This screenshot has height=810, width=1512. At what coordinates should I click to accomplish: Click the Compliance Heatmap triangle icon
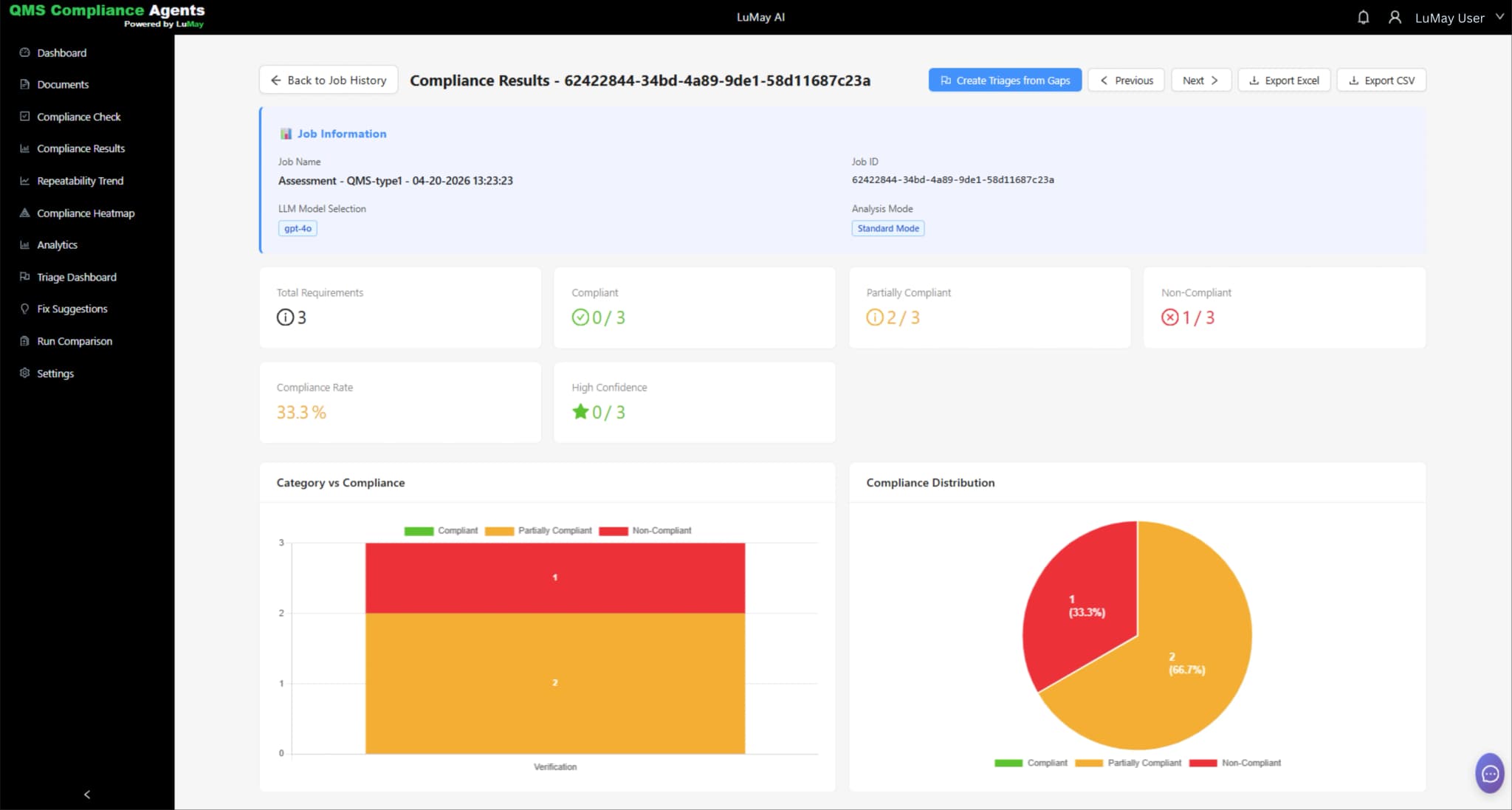point(24,213)
